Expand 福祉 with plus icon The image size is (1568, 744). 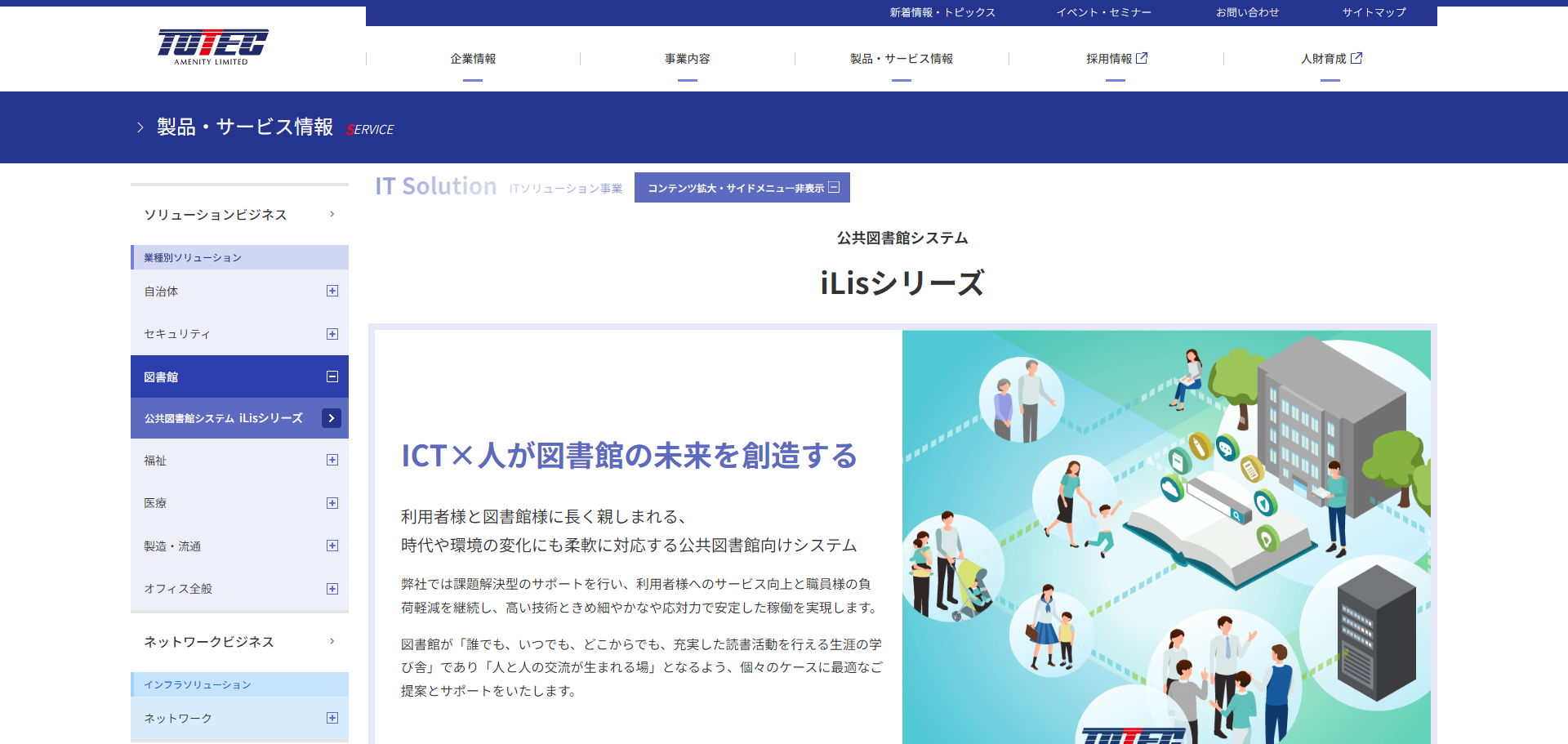tap(332, 460)
